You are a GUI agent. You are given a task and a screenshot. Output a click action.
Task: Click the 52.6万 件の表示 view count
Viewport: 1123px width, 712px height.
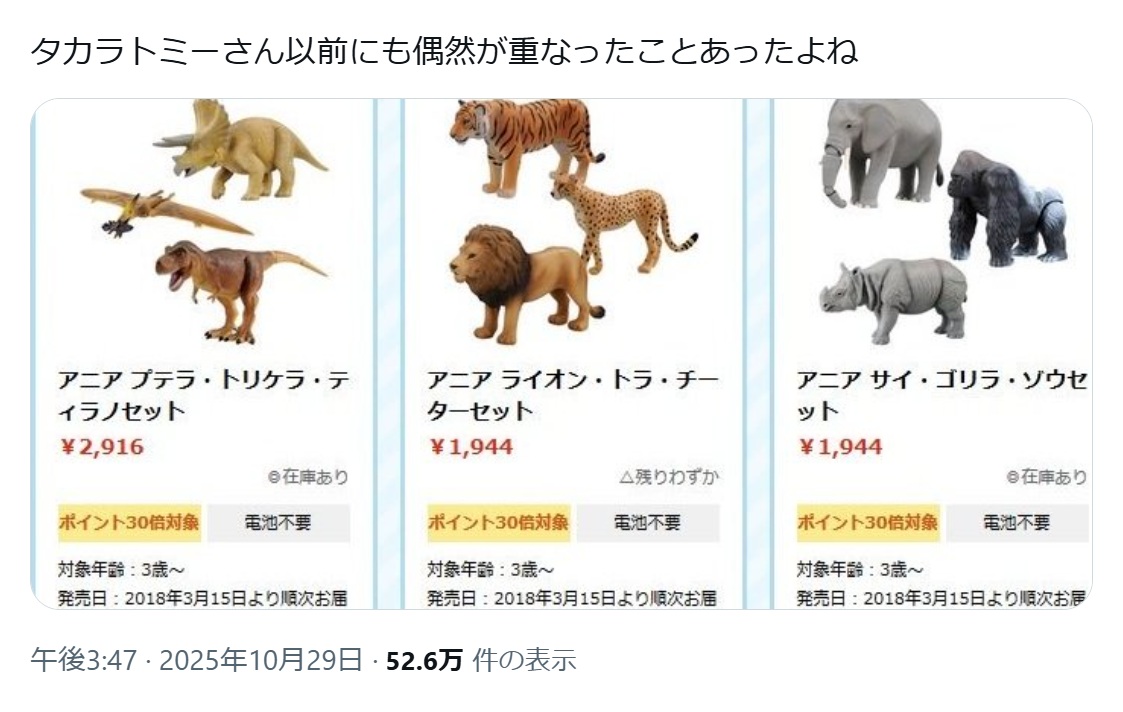[480, 660]
